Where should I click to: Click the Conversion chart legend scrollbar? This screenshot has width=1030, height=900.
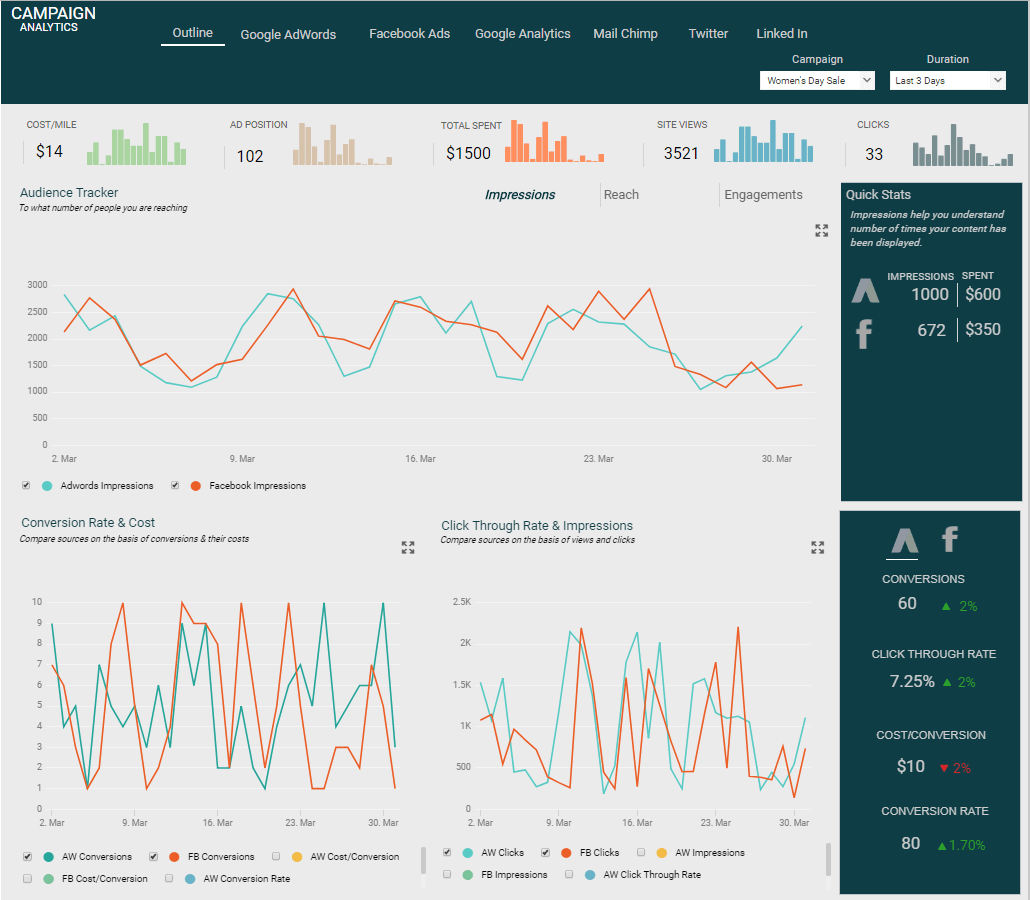coord(422,860)
